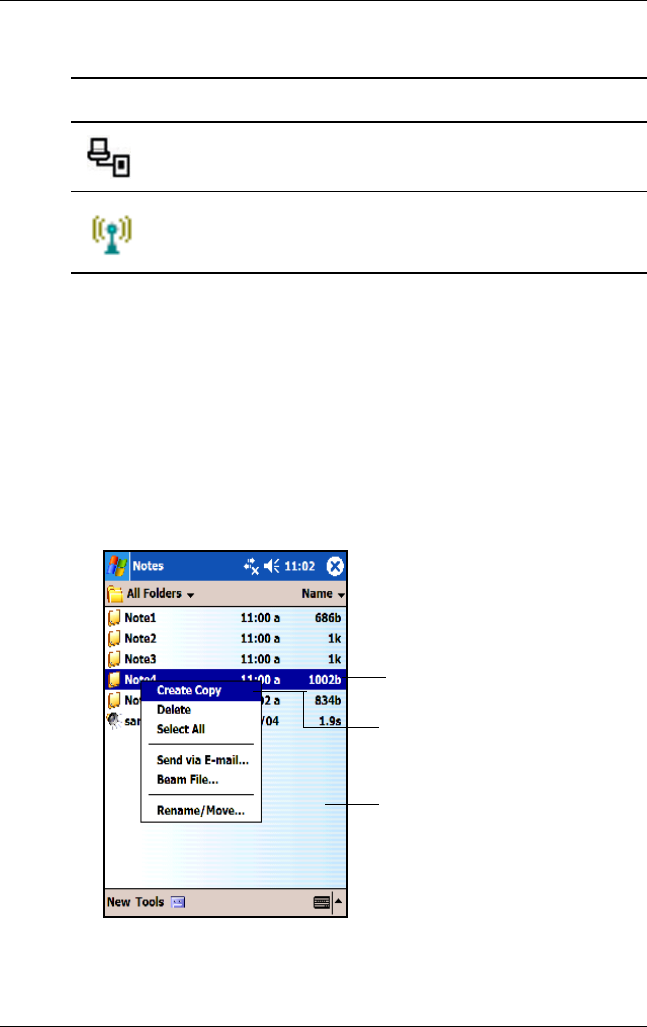The height and width of the screenshot is (1027, 647).
Task: Click the recording cassette icon in bottom bar
Action: [178, 903]
